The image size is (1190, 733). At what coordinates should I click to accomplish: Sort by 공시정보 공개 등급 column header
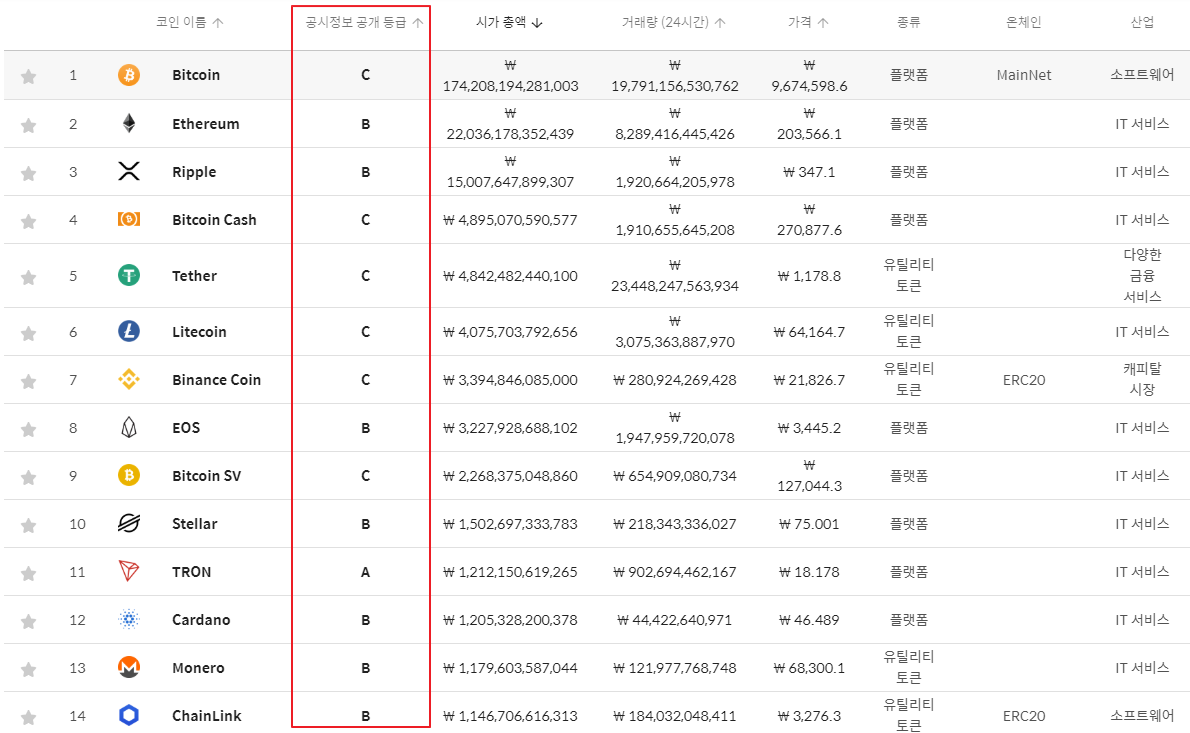364,23
